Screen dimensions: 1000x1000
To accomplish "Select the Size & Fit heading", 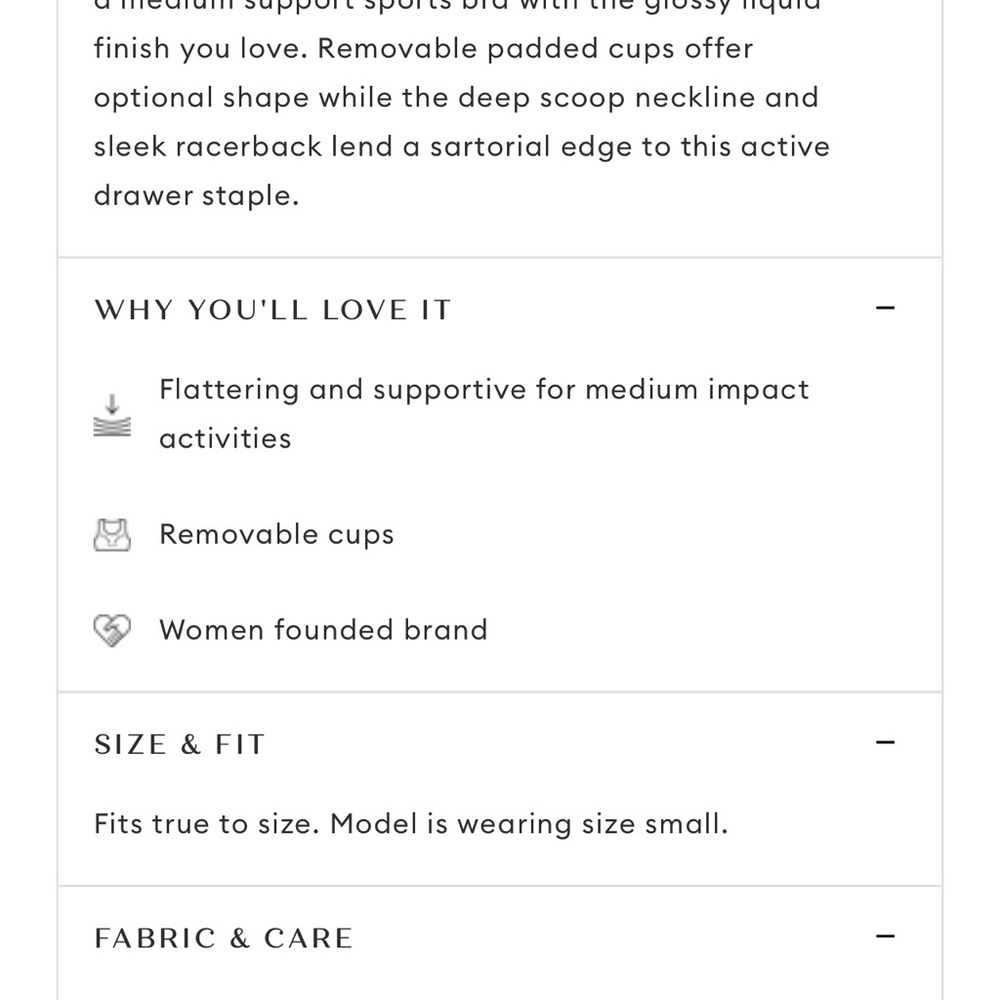I will 179,744.
